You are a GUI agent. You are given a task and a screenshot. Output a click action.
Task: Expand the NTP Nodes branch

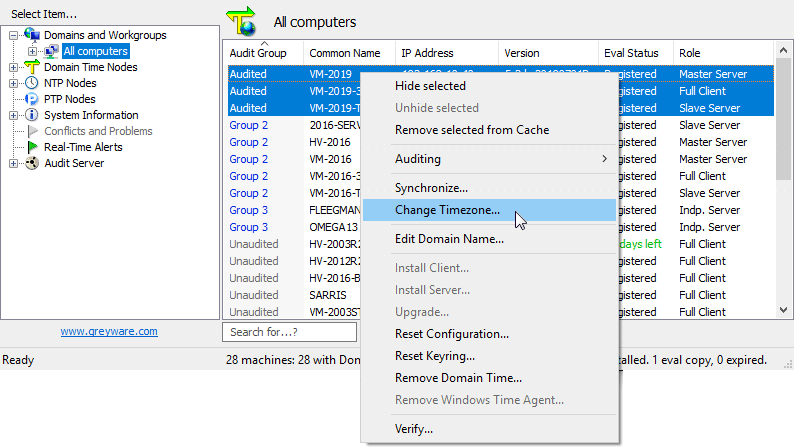click(14, 83)
